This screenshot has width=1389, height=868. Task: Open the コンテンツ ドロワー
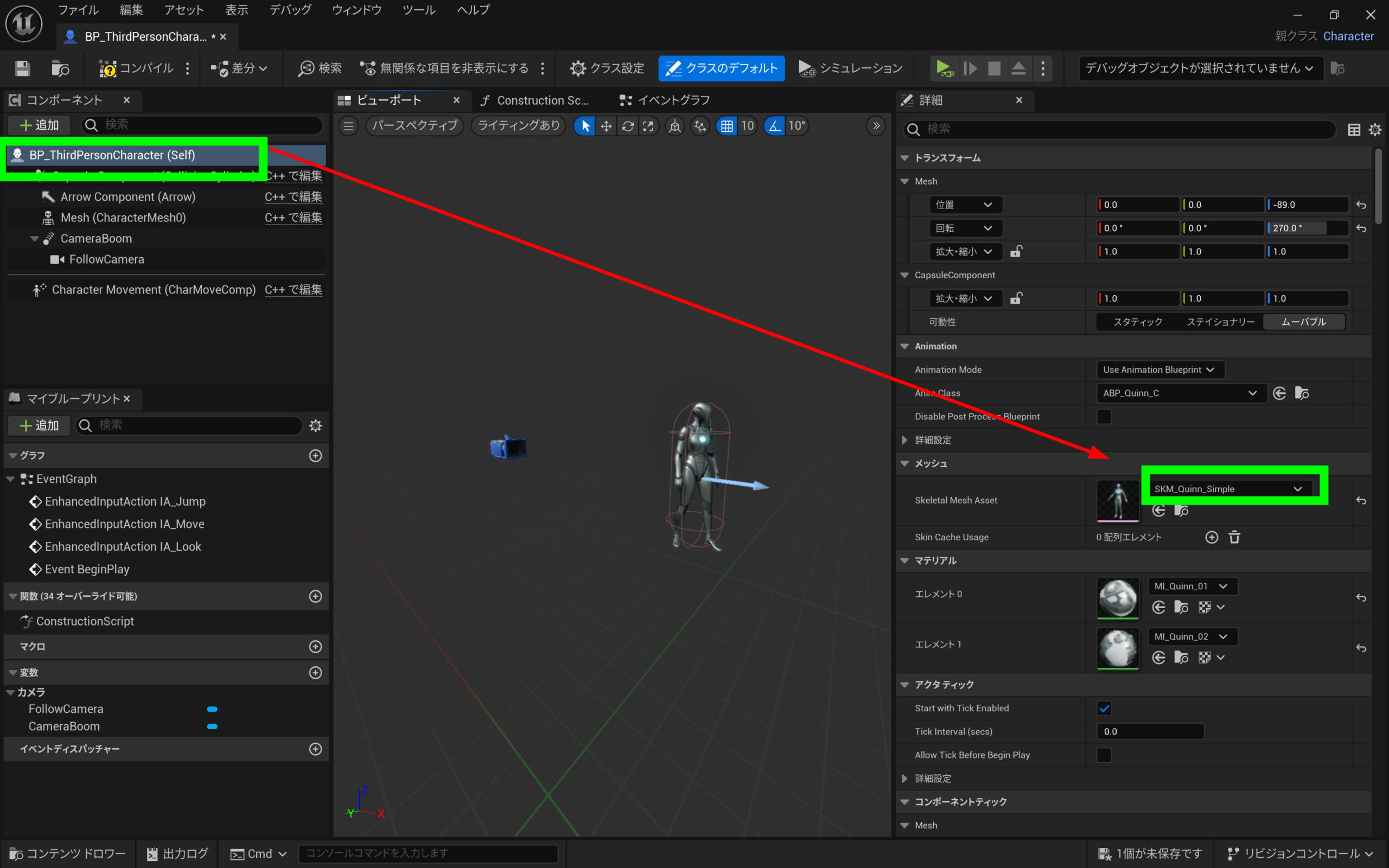coord(68,854)
